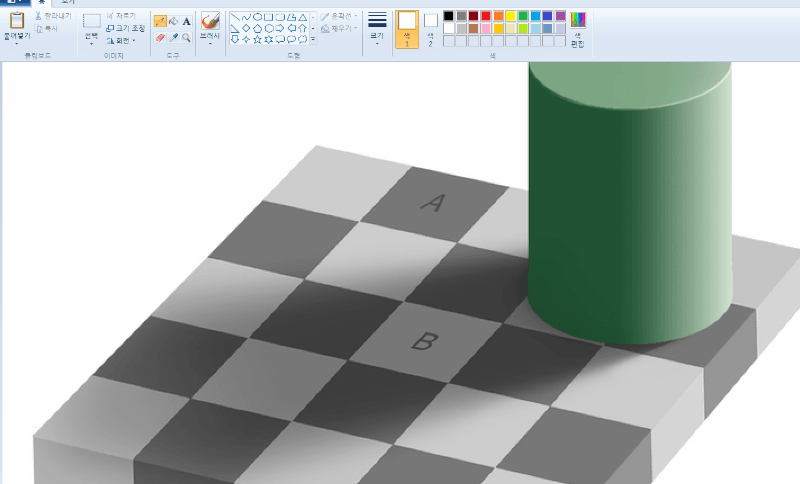This screenshot has height=484, width=800.
Task: Pick the lime green color swatch
Action: pyautogui.click(x=523, y=29)
